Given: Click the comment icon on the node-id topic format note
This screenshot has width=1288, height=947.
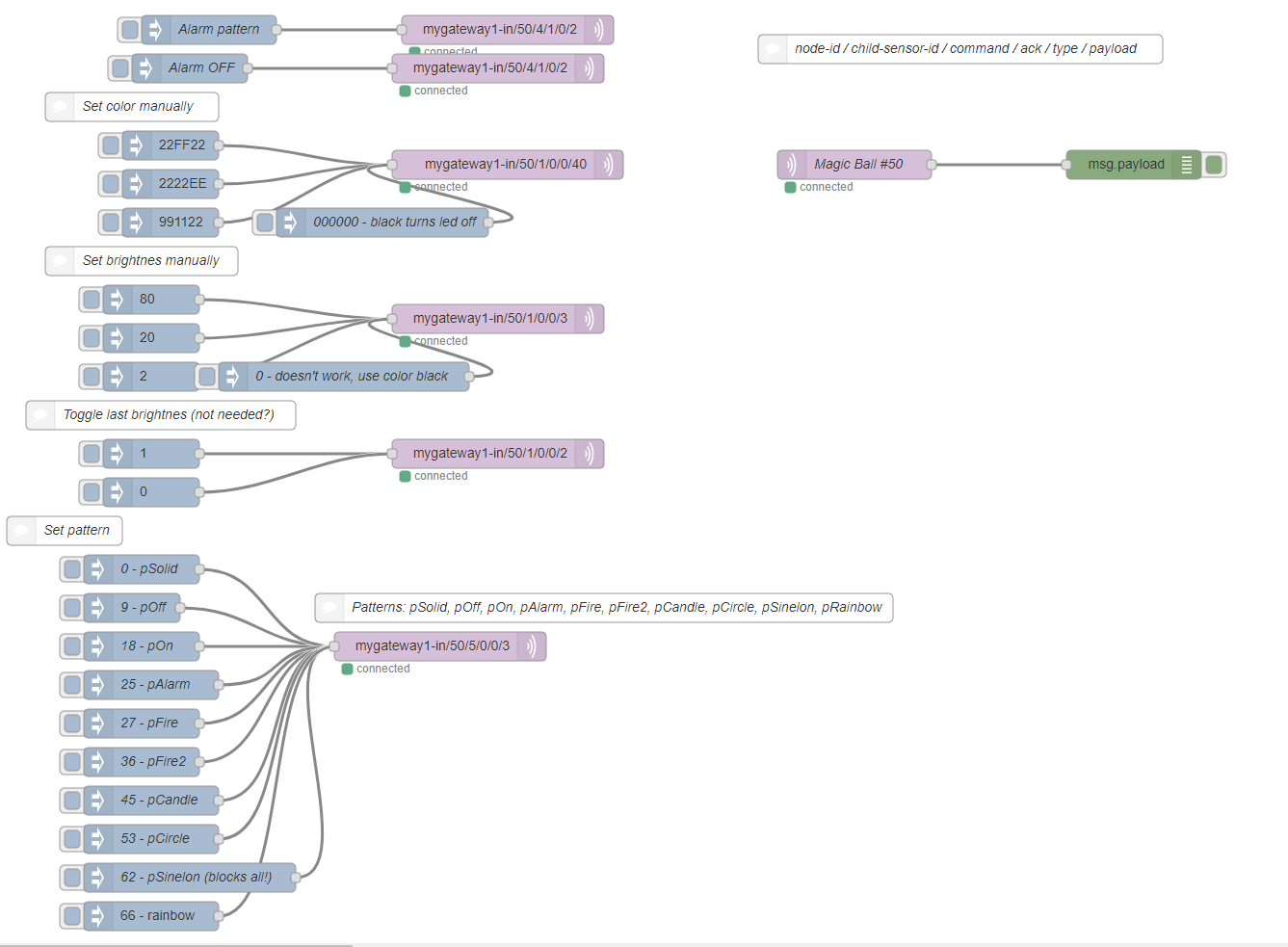Looking at the screenshot, I should coord(773,49).
